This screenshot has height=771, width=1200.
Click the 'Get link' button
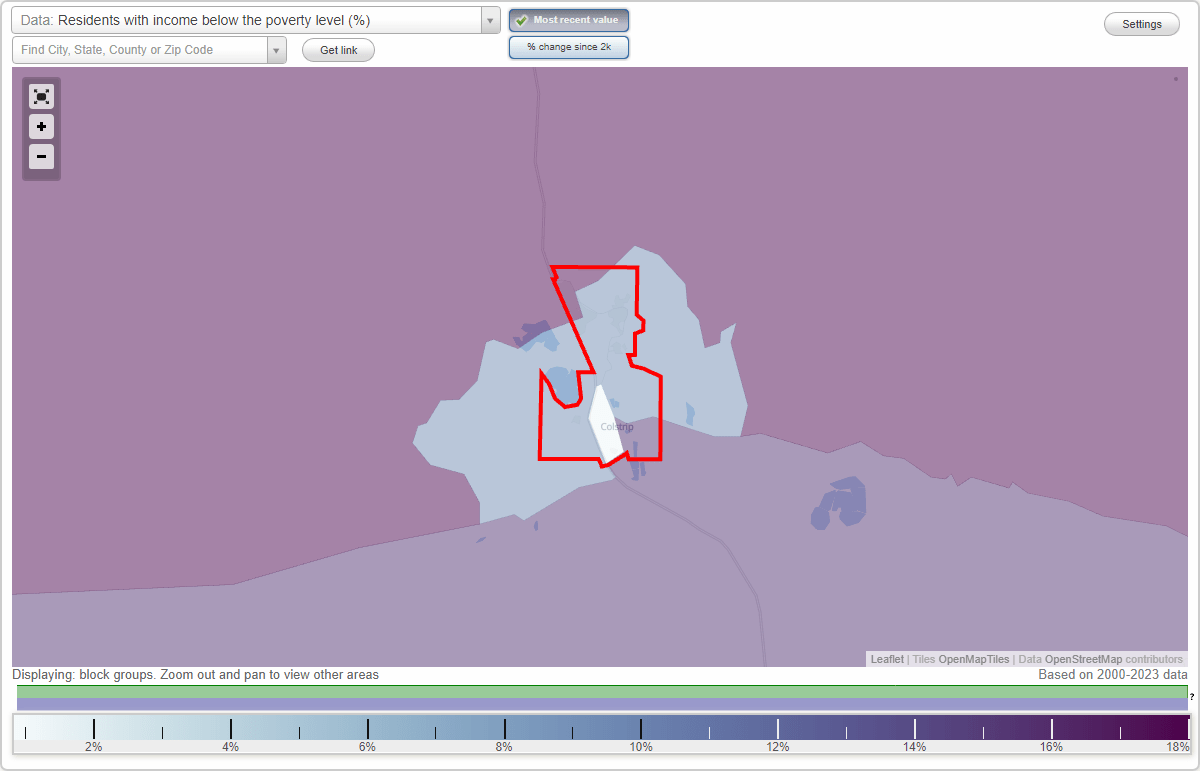[337, 49]
